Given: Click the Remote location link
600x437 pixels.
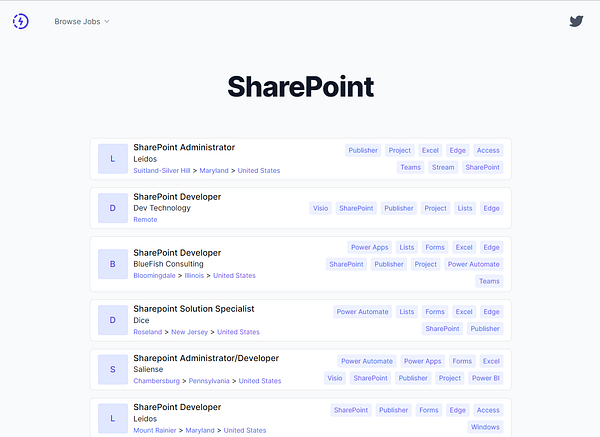Looking at the screenshot, I should (145, 220).
